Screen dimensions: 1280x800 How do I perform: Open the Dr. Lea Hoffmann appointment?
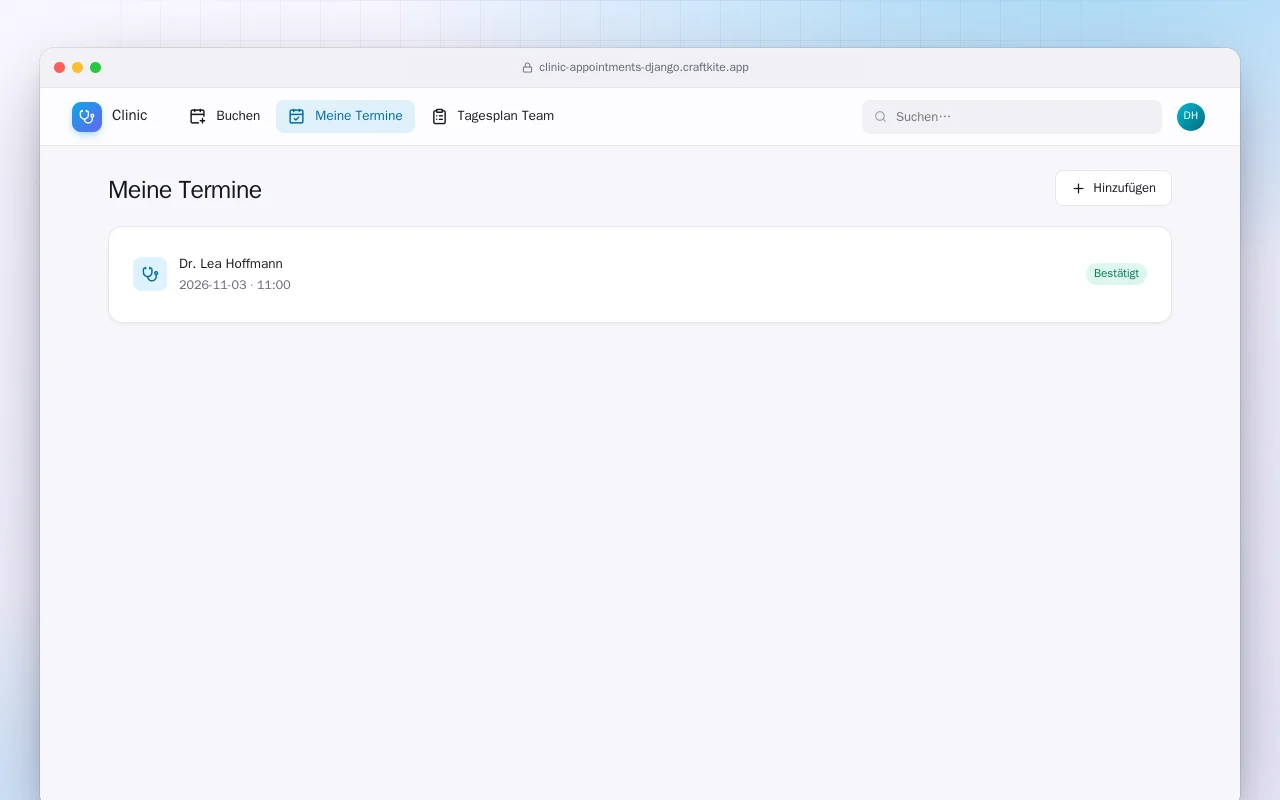(640, 274)
